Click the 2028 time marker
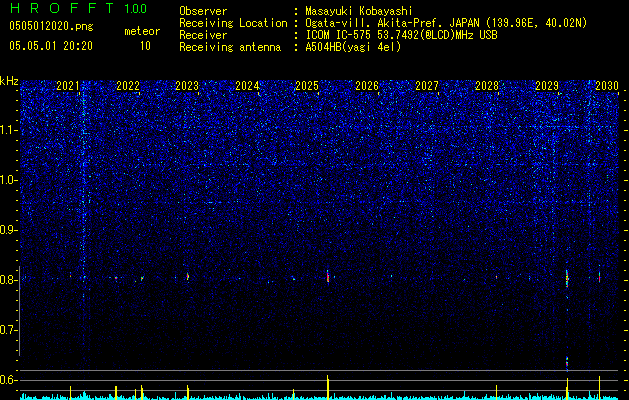The height and width of the screenshot is (400, 629). (x=487, y=86)
